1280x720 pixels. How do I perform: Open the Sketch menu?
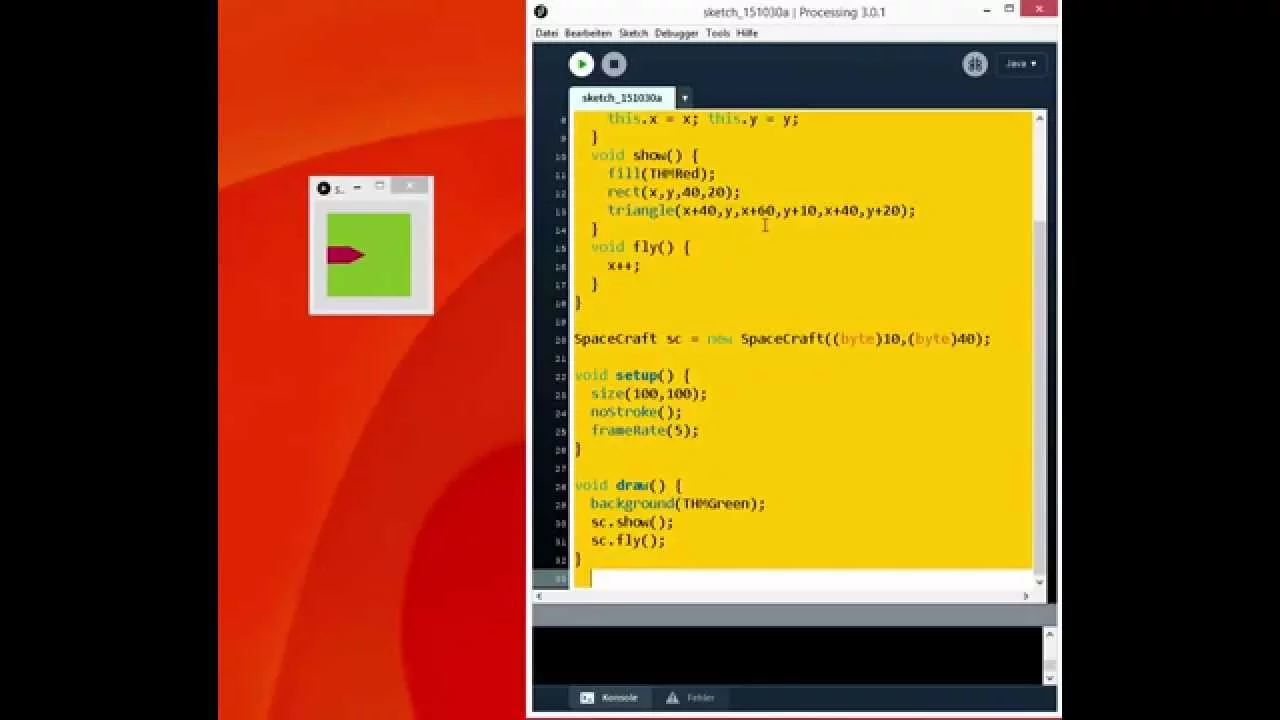click(x=633, y=33)
